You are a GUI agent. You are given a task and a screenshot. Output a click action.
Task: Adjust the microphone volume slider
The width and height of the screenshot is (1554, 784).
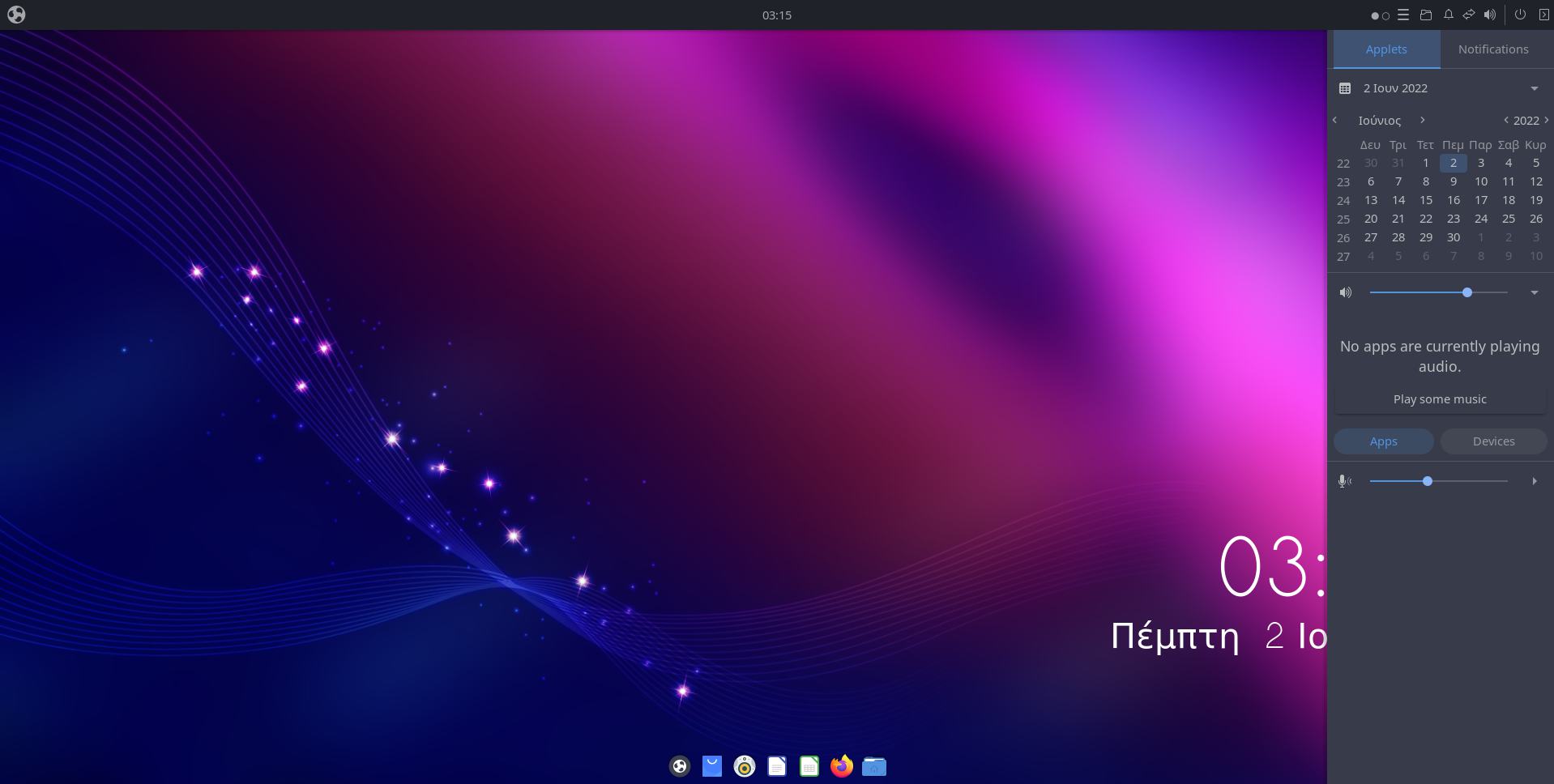tap(1428, 481)
